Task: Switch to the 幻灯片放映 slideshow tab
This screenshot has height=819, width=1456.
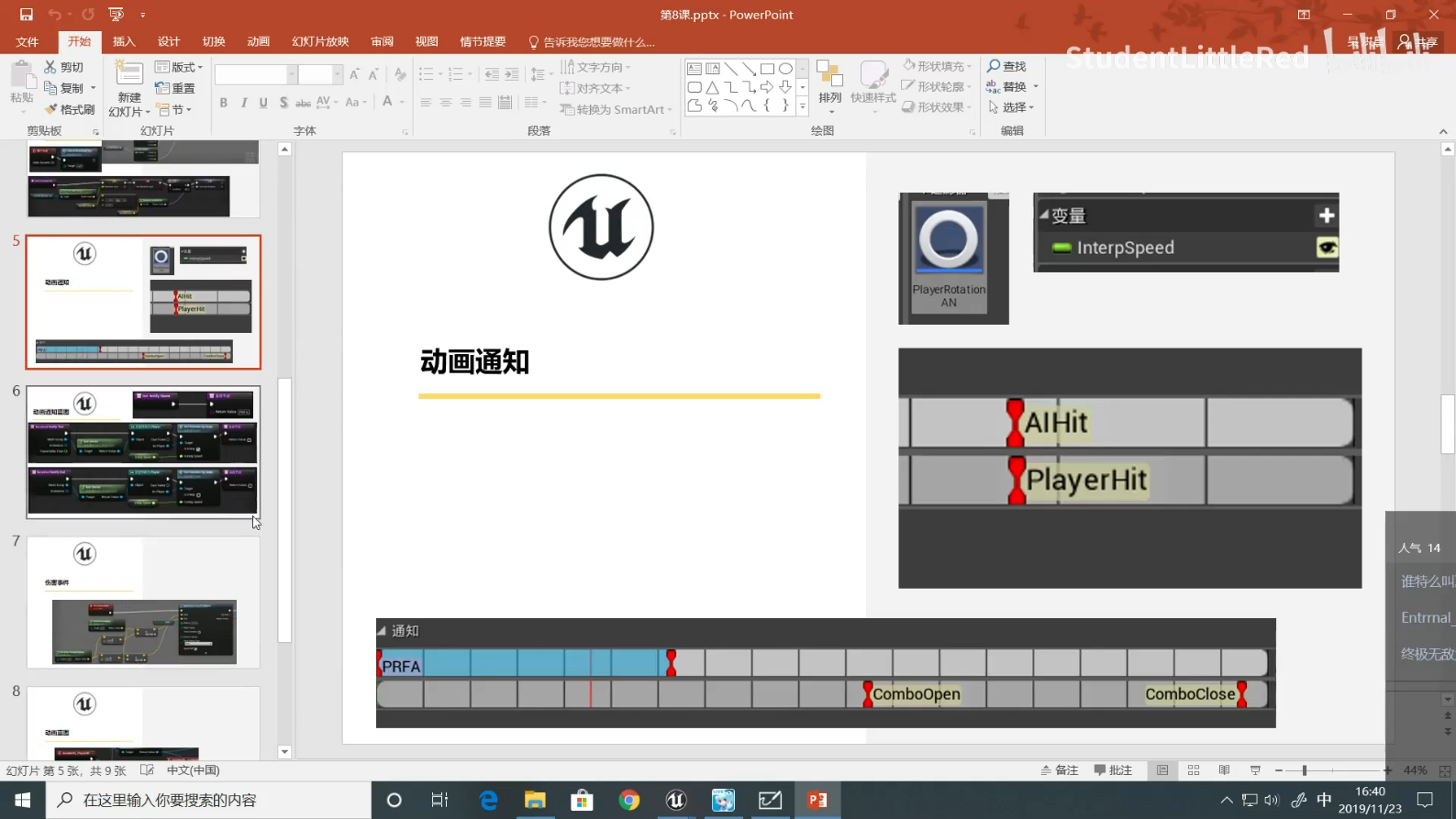Action: (320, 41)
